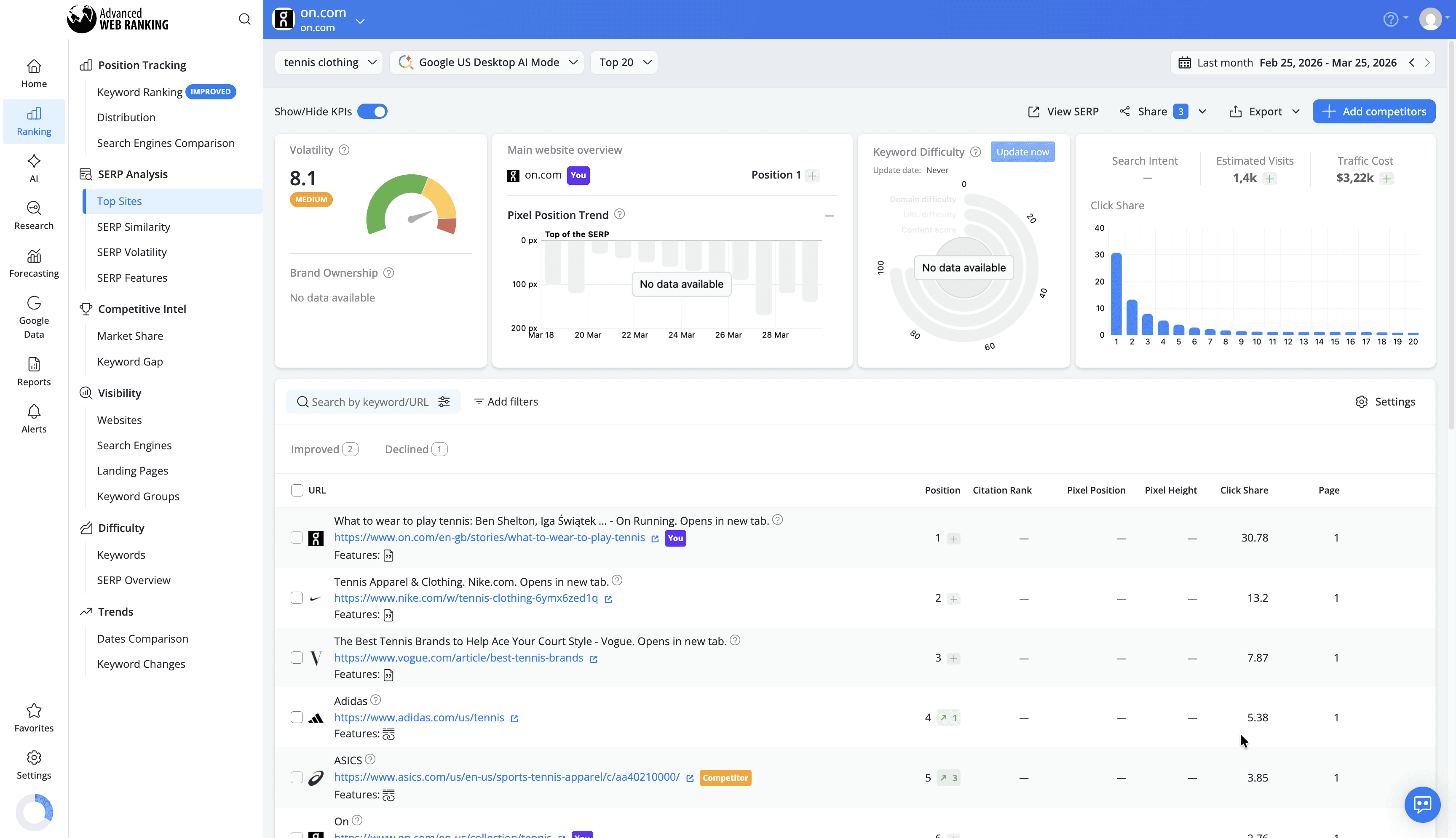Select the AI icon in the sidebar
Image resolution: width=1456 pixels, height=838 pixels.
click(33, 168)
